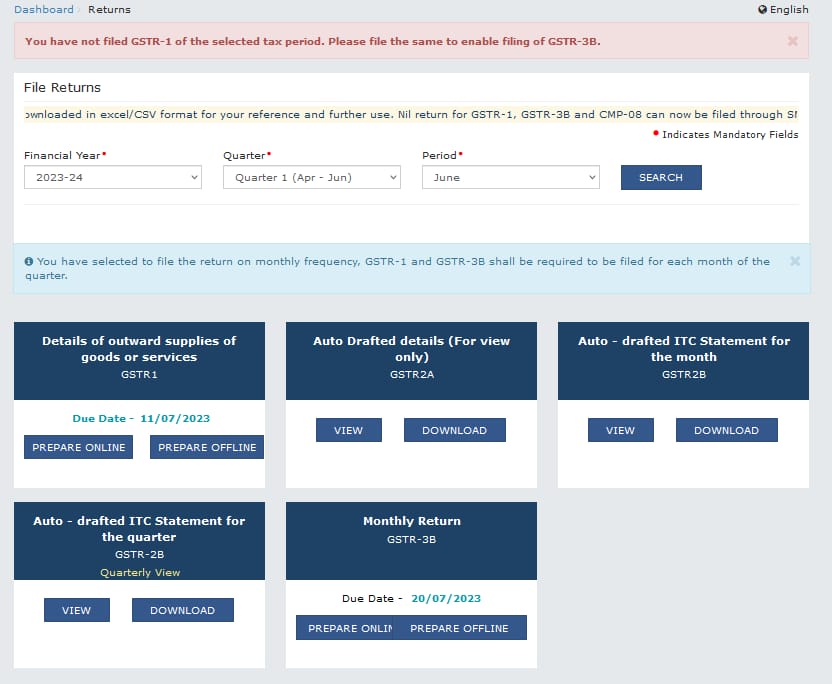Download the quarterly GSTR-2B statement
This screenshot has height=684, width=832.
[x=182, y=610]
